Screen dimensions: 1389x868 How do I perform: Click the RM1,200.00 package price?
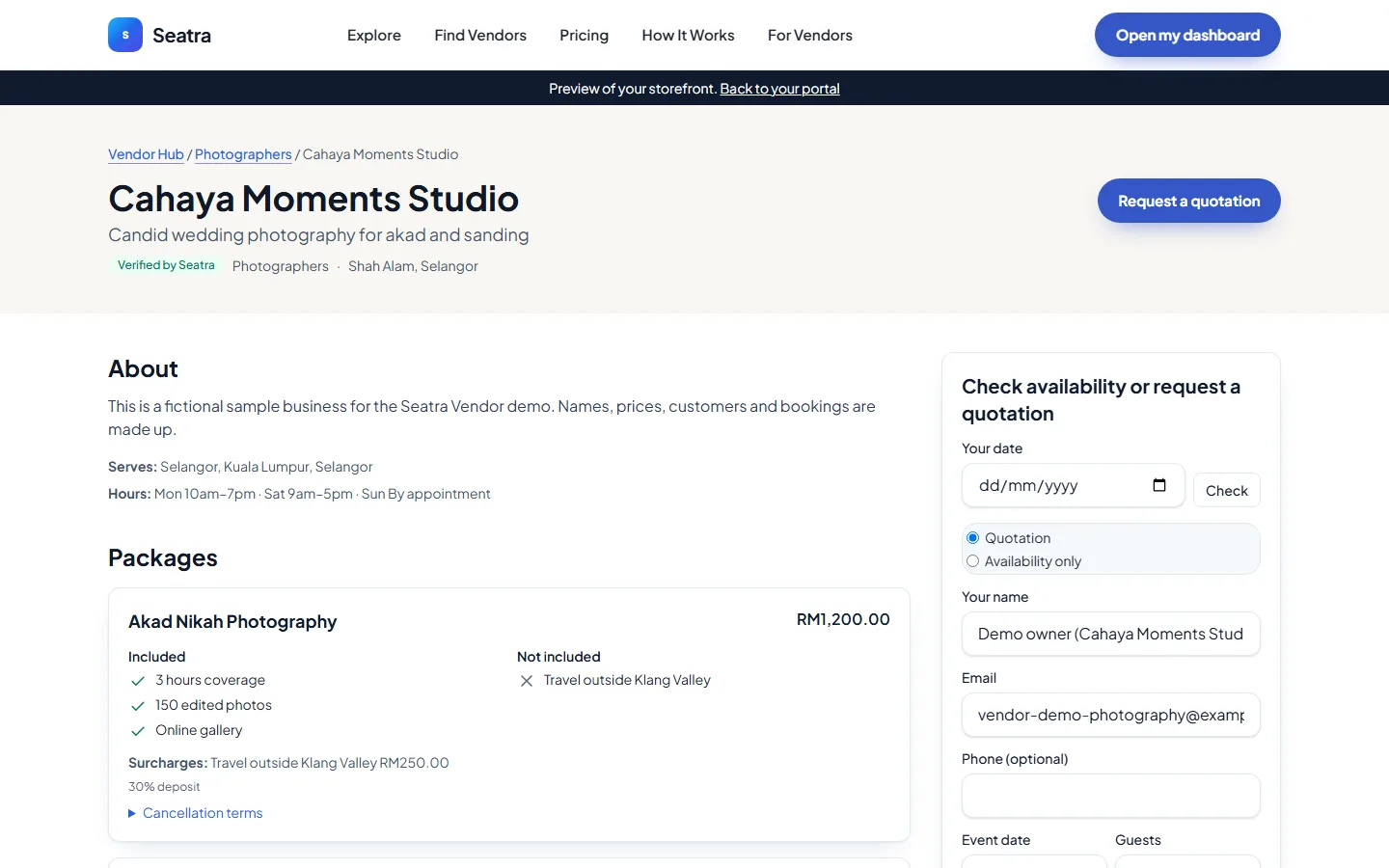pos(843,619)
